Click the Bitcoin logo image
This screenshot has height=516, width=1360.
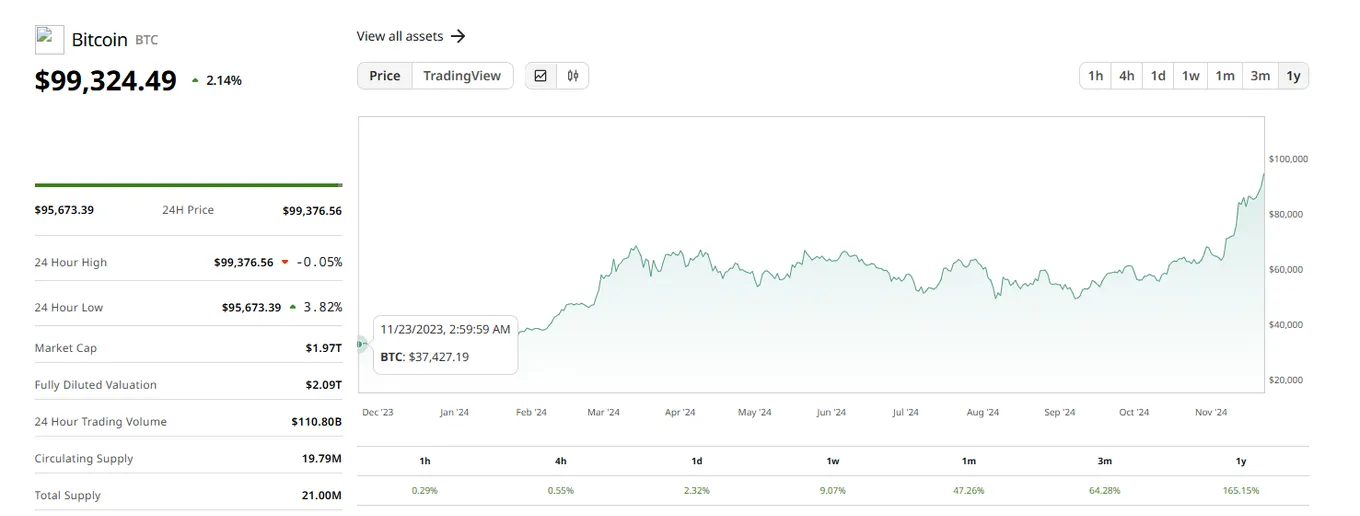coord(49,39)
